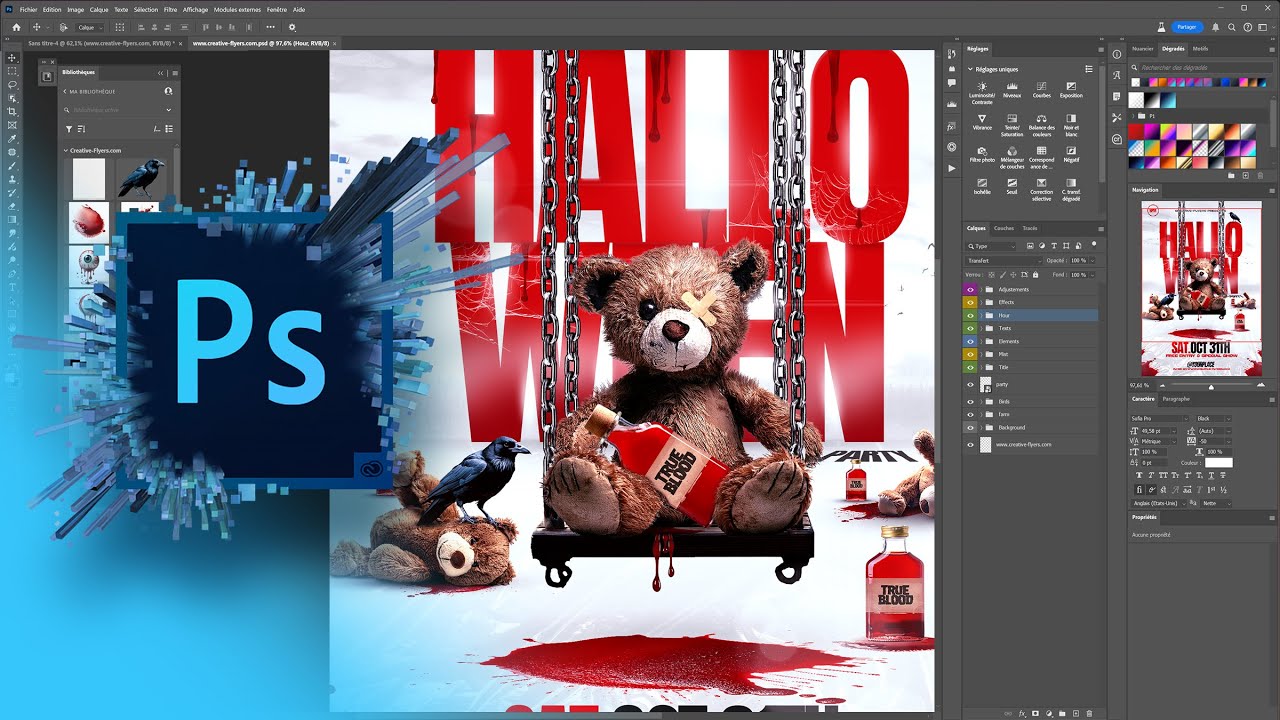This screenshot has height=720, width=1280.
Task: Open the Calque menu
Action: (x=99, y=9)
